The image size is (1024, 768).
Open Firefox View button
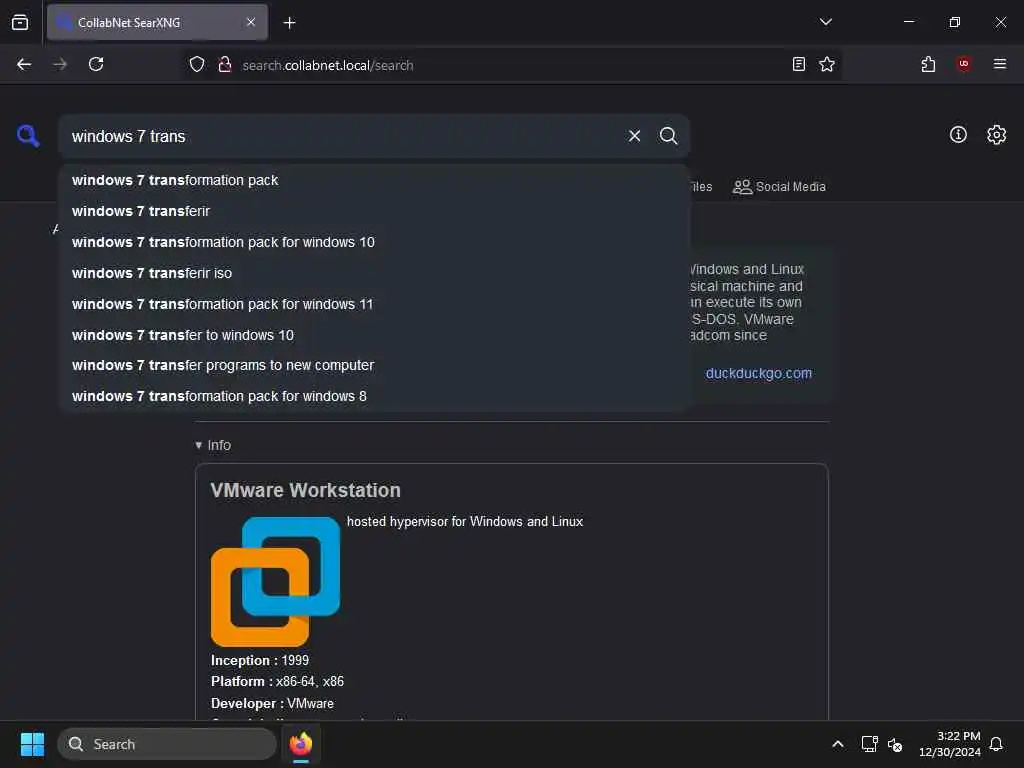click(20, 23)
